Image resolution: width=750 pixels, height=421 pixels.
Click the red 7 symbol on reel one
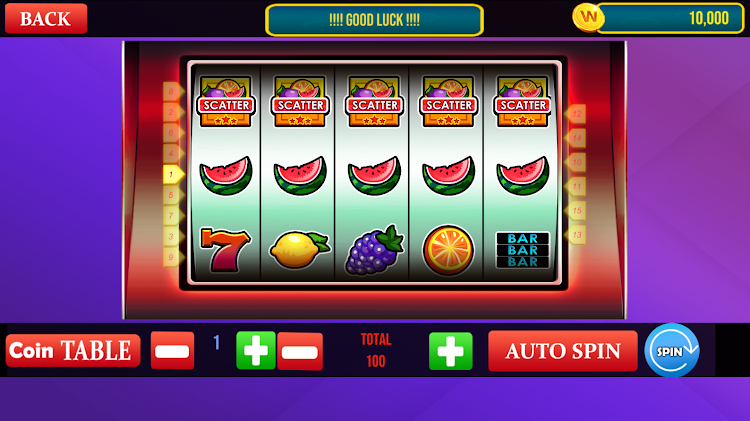[x=225, y=250]
